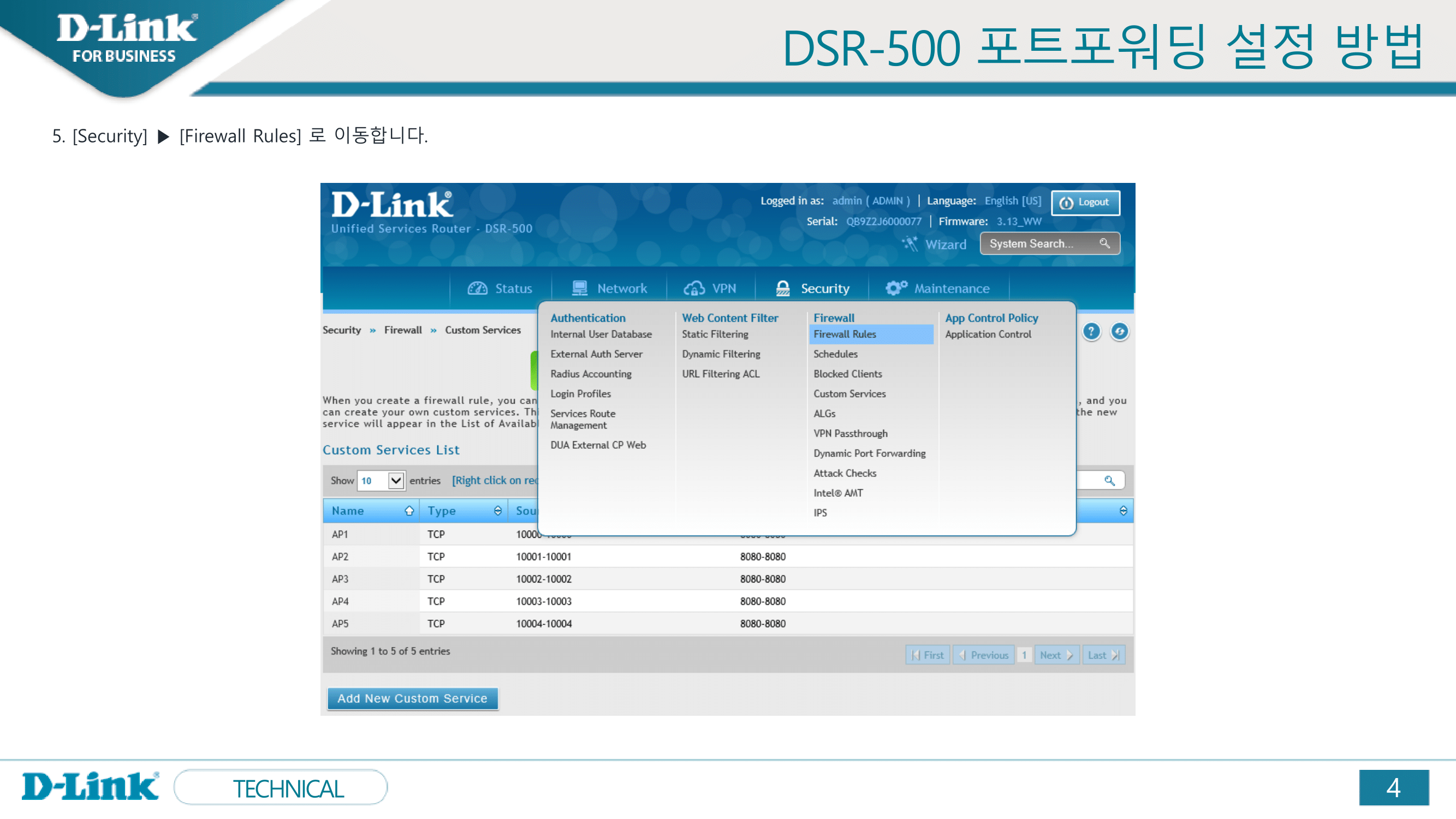Click the VPN cloud lock icon
Screen dimensions: 1456x819
[694, 288]
